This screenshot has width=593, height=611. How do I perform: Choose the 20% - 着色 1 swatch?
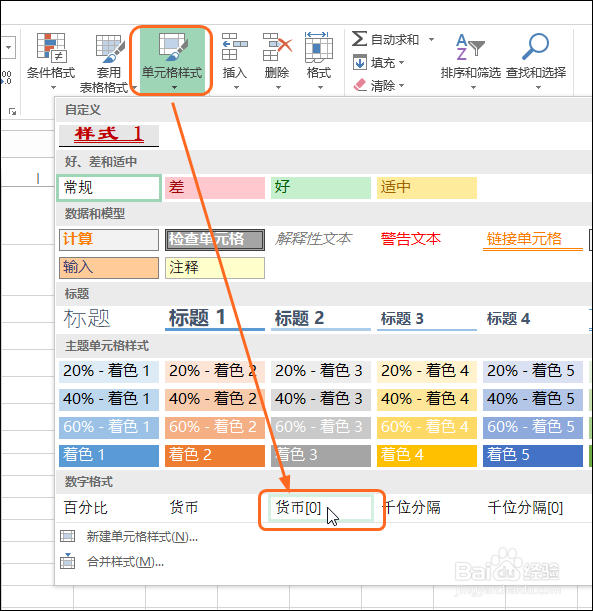tap(109, 371)
